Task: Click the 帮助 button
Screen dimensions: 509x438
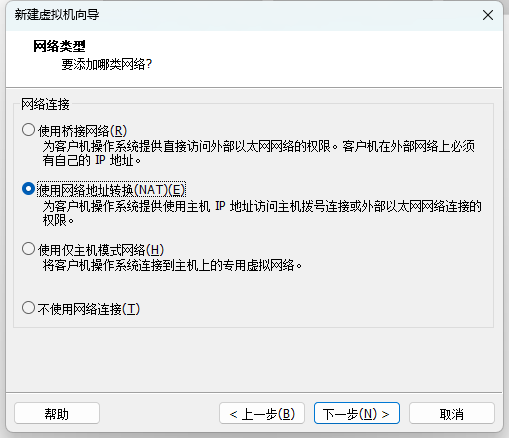Action: point(57,413)
